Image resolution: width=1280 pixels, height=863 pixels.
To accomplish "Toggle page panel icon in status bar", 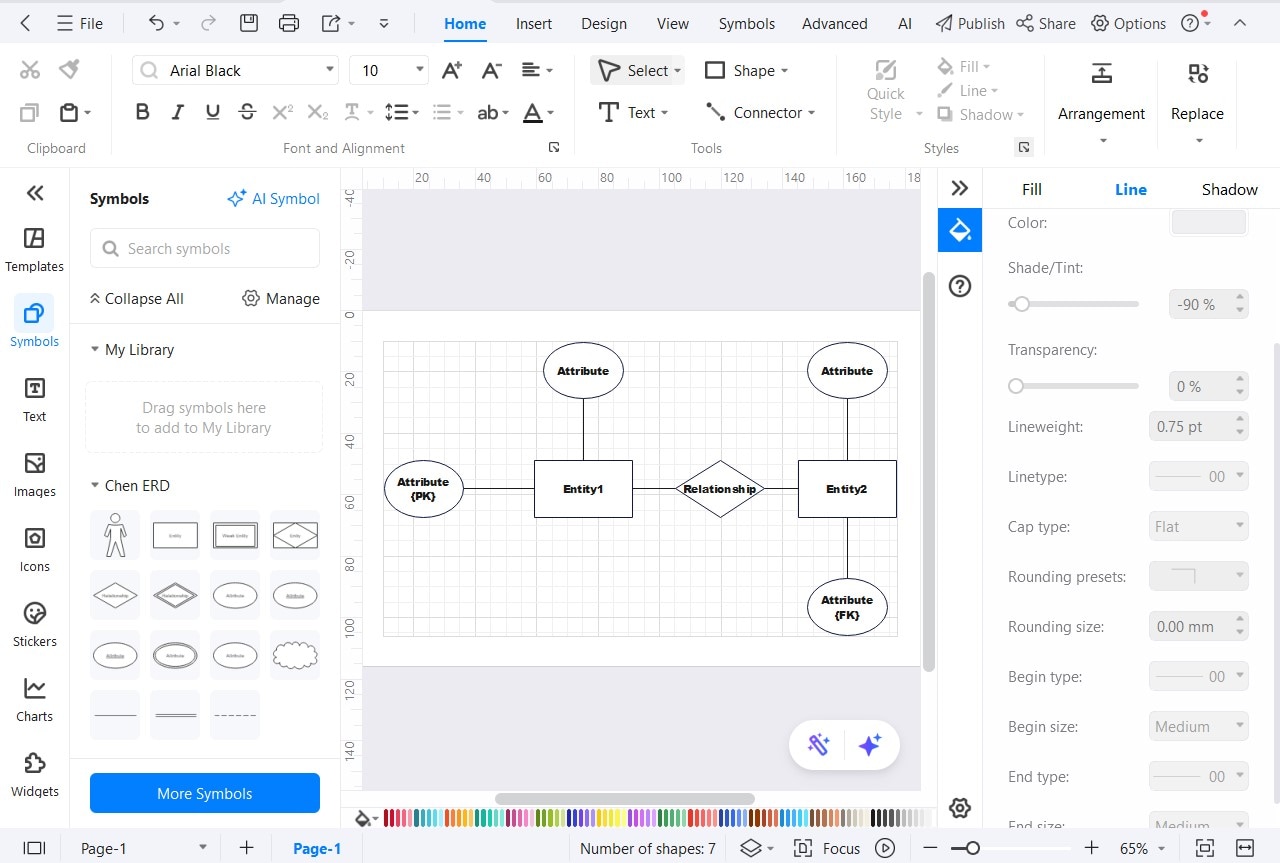I will 34,848.
